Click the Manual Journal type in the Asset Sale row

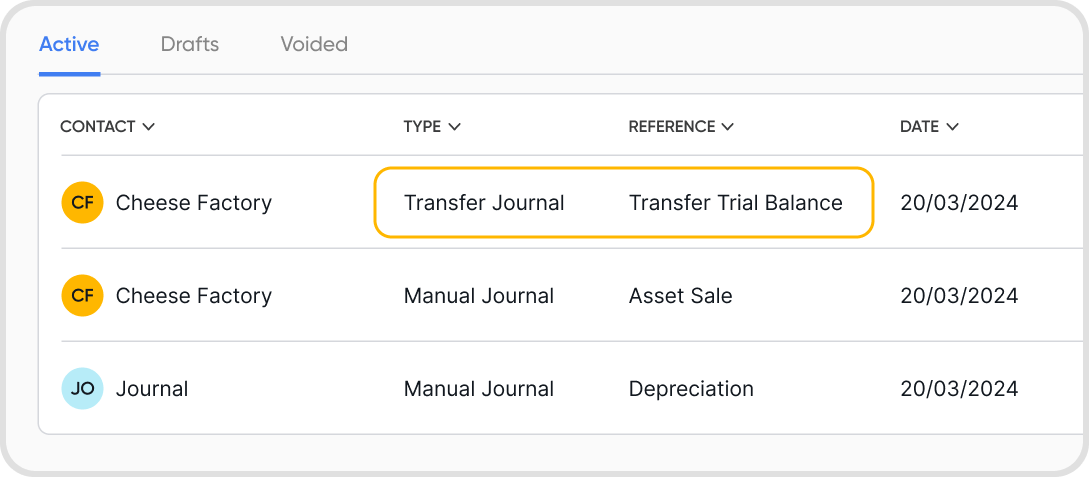[479, 296]
